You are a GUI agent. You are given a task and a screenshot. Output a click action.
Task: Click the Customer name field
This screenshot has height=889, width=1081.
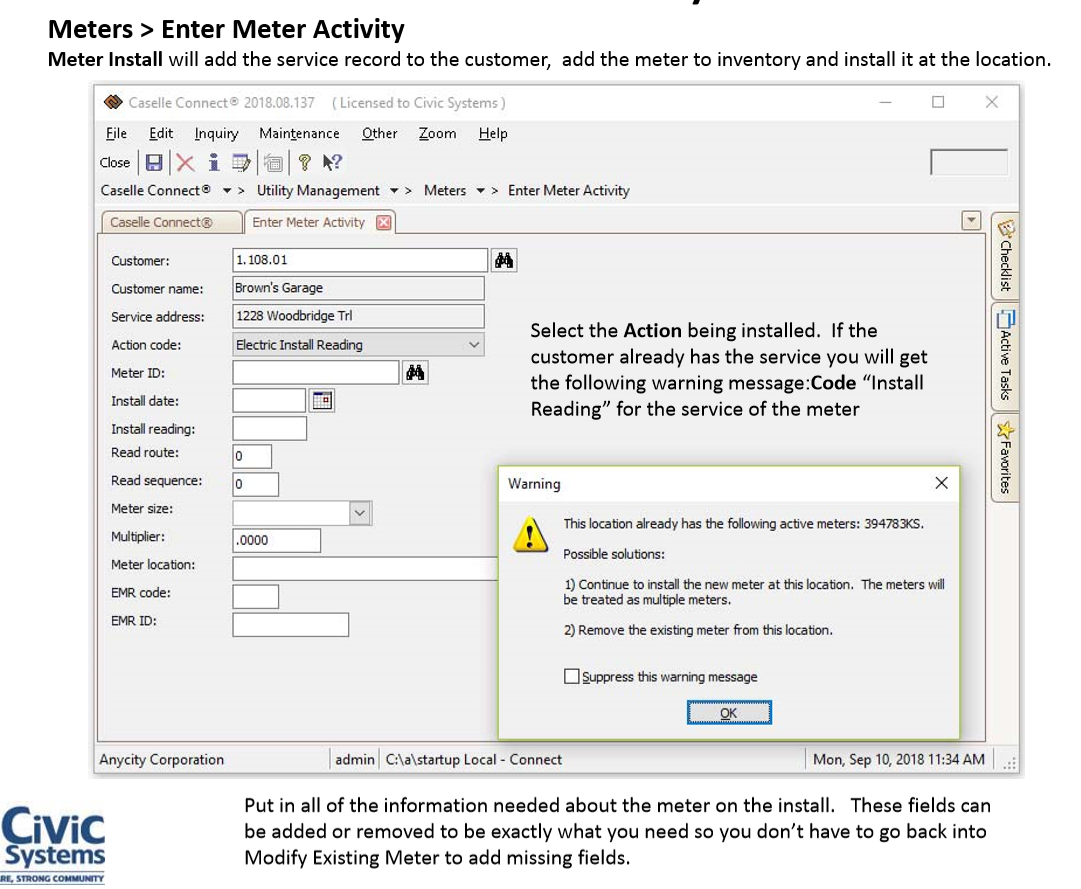pos(358,288)
